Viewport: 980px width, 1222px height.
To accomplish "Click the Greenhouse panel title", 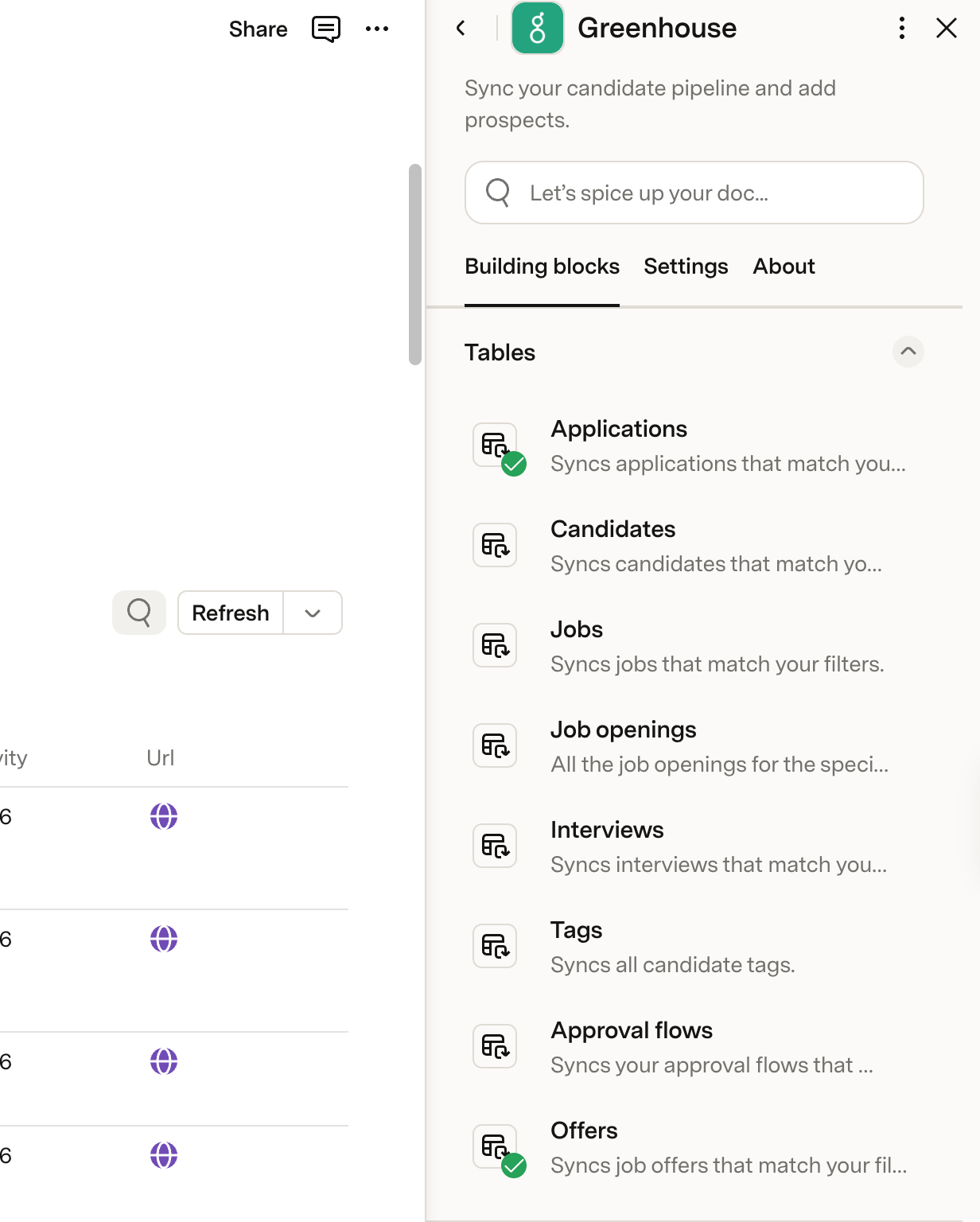I will coord(657,28).
